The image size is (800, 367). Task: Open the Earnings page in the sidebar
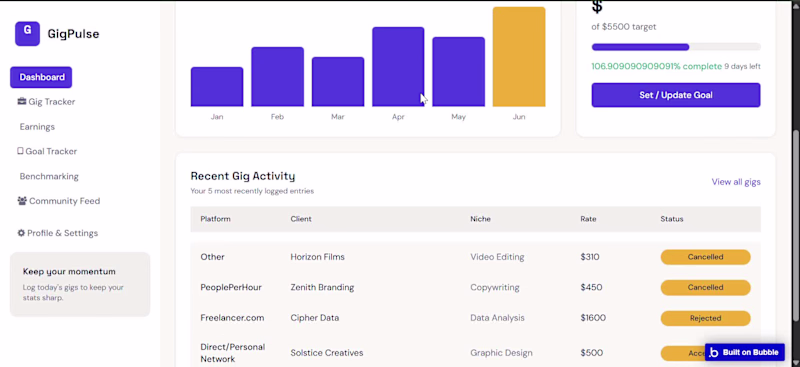pyautogui.click(x=37, y=127)
